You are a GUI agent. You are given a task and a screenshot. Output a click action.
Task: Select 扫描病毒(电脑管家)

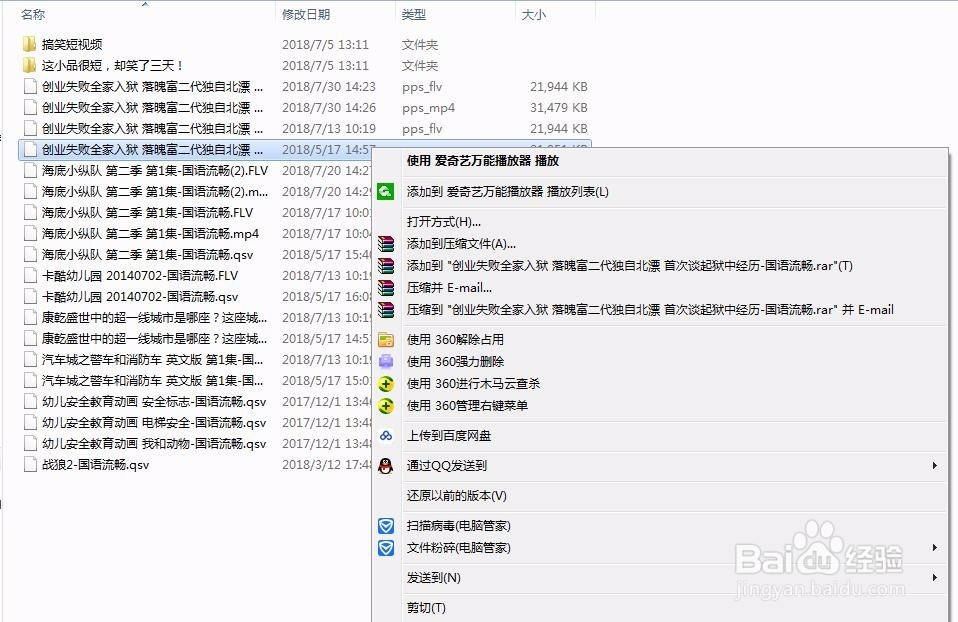coord(458,525)
